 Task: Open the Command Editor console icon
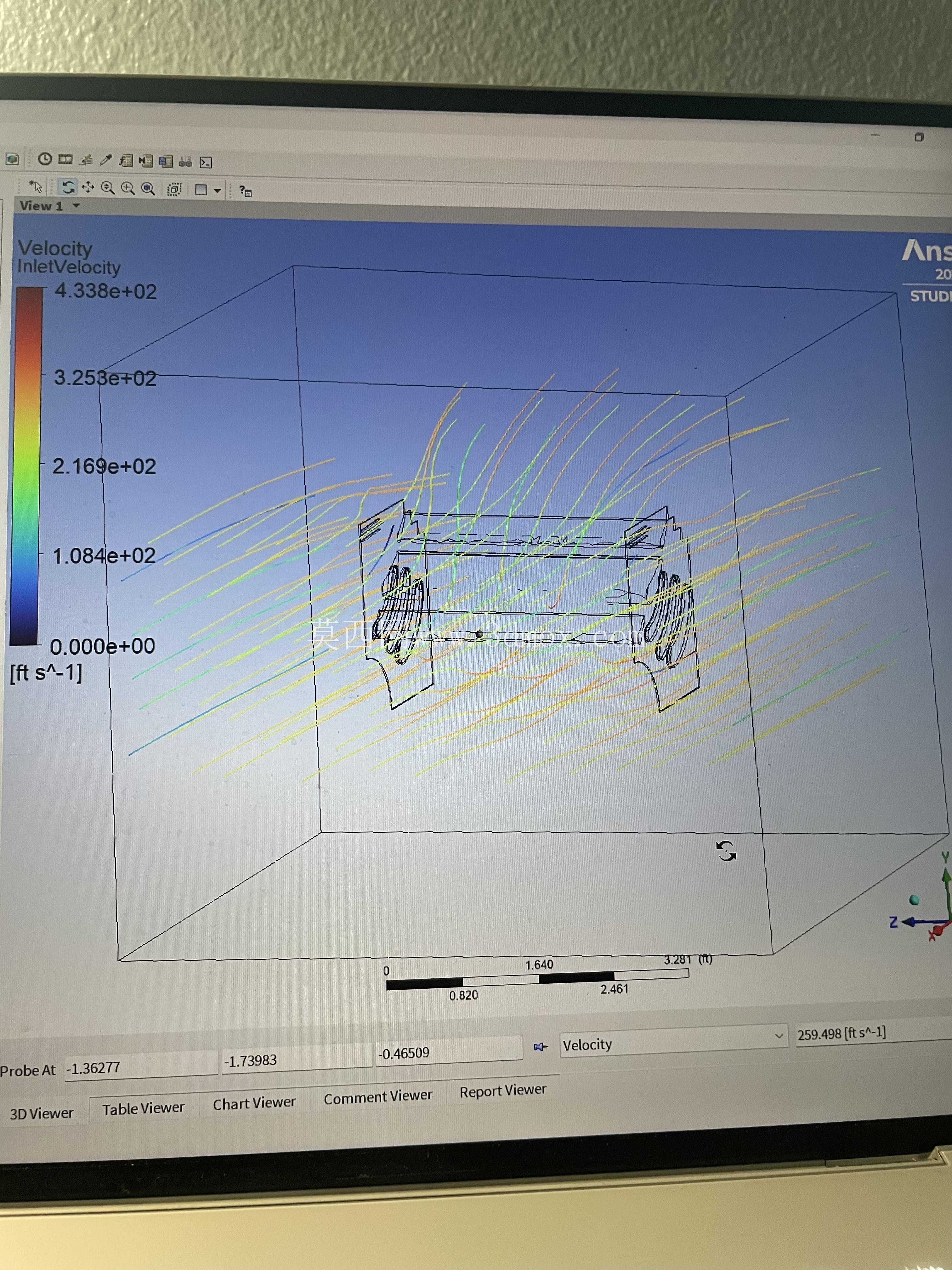tap(206, 163)
